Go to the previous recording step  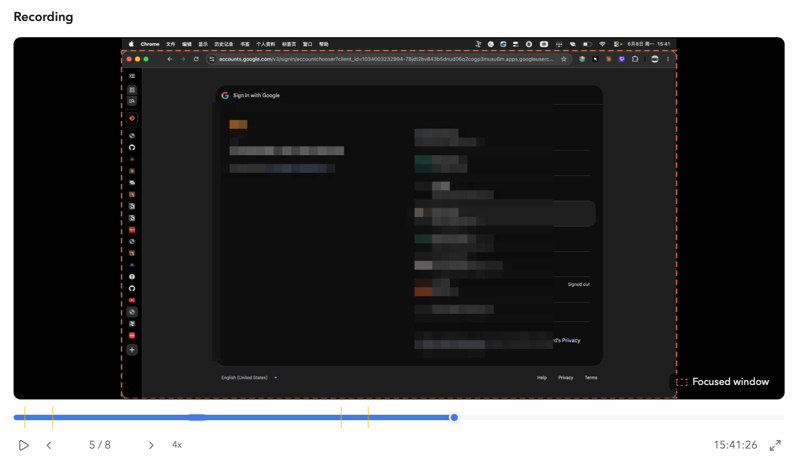pyautogui.click(x=49, y=445)
